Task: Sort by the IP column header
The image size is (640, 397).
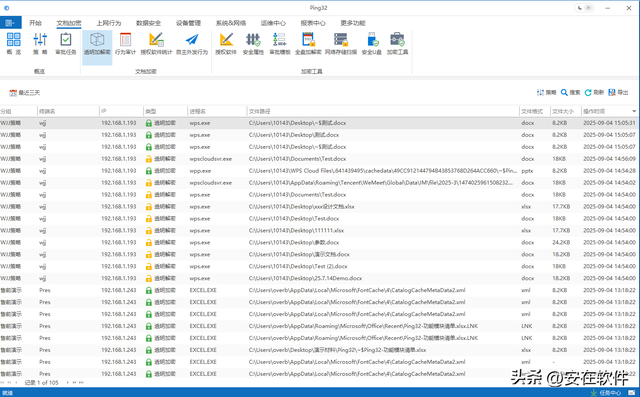Action: tap(121, 111)
